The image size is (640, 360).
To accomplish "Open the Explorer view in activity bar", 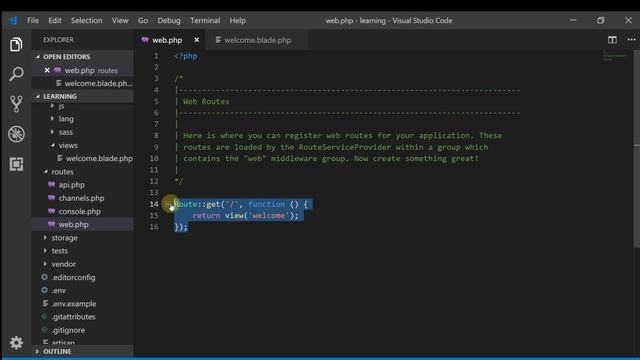I will tap(16, 44).
